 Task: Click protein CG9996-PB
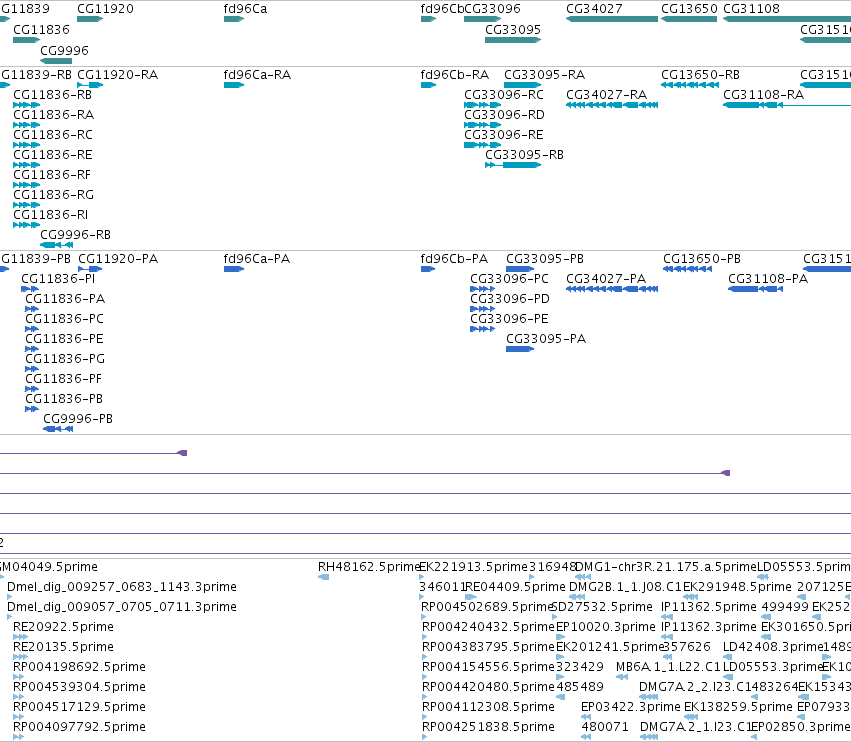click(58, 429)
